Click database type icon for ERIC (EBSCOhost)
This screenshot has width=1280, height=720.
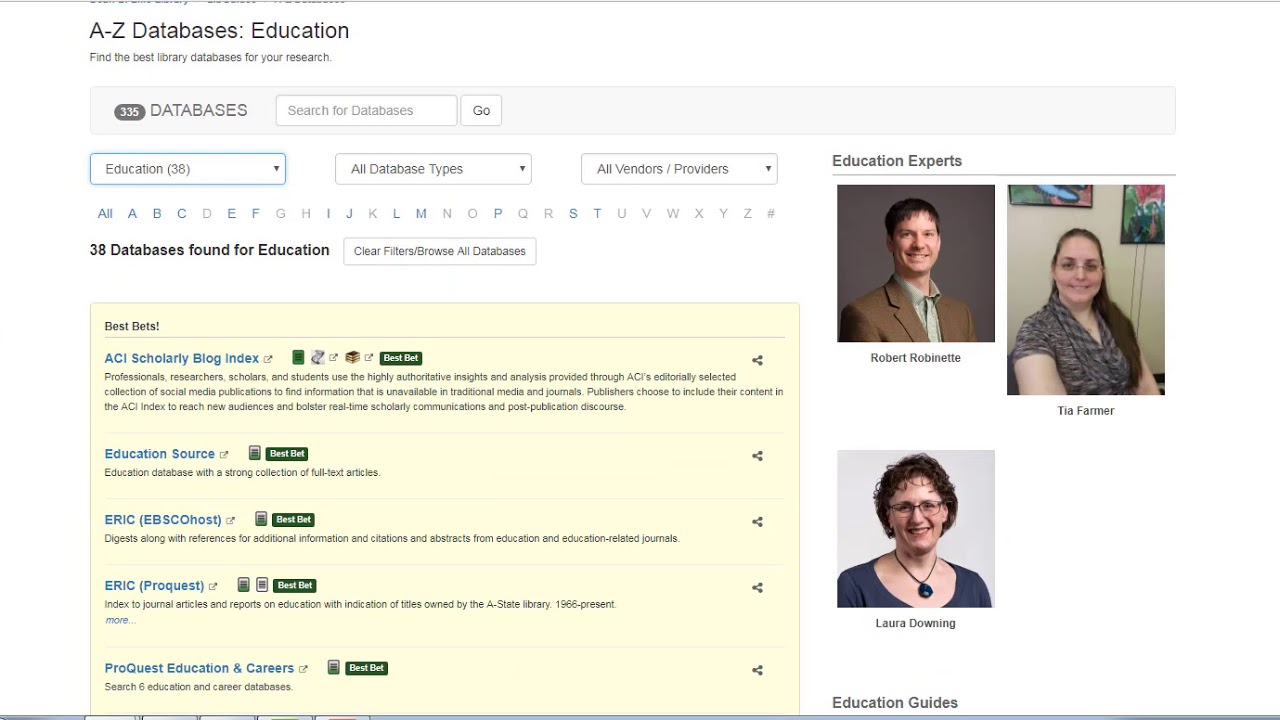coord(261,519)
